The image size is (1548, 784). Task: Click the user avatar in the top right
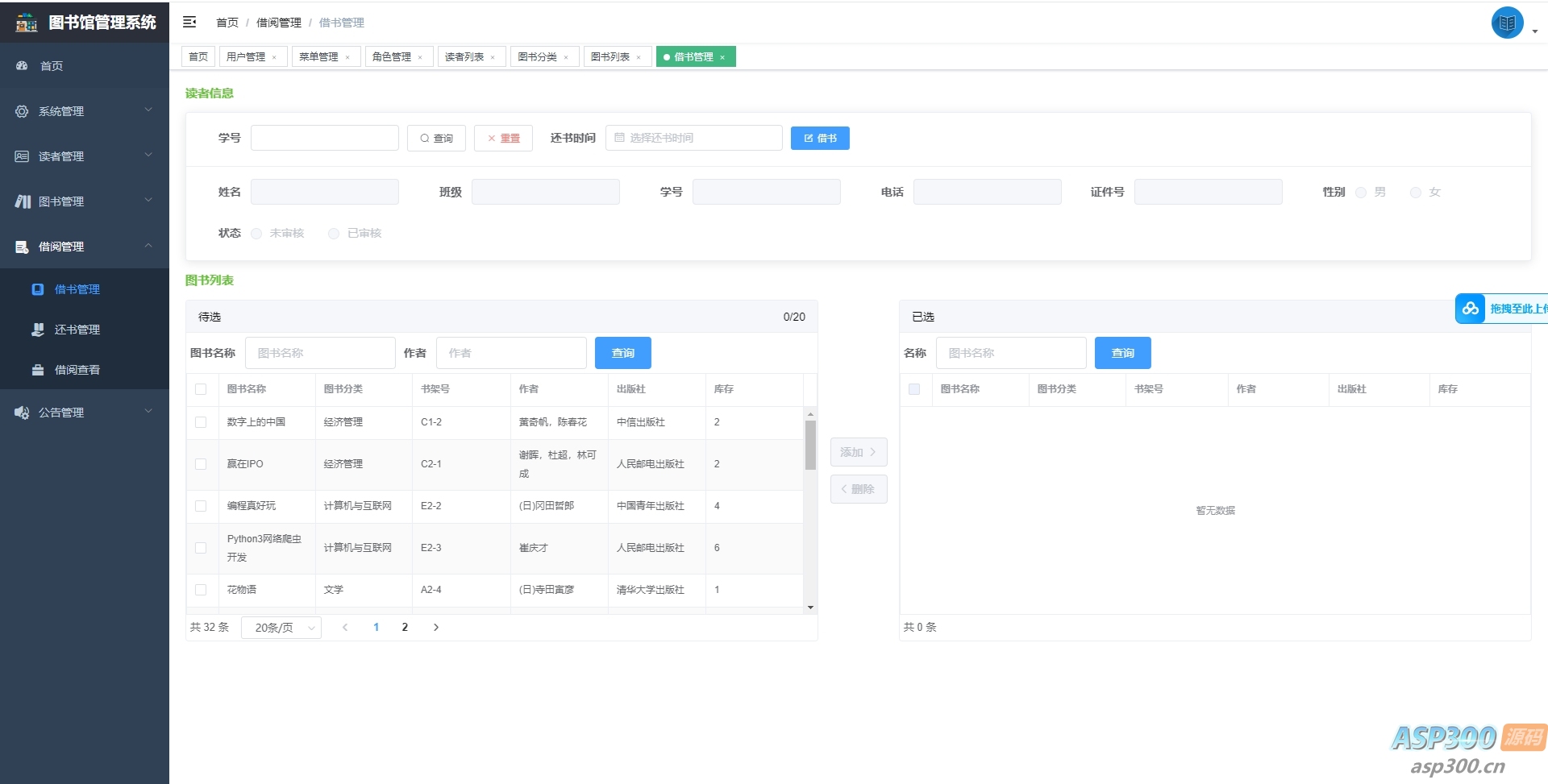click(1507, 23)
